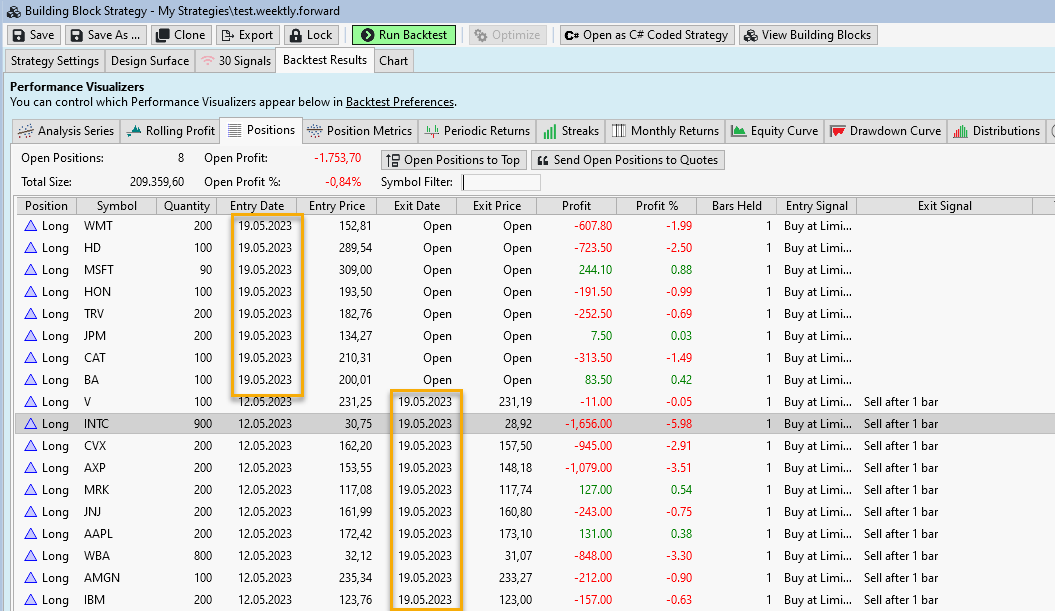1055x611 pixels.
Task: Click the Symbol Filter input field
Action: coord(501,183)
